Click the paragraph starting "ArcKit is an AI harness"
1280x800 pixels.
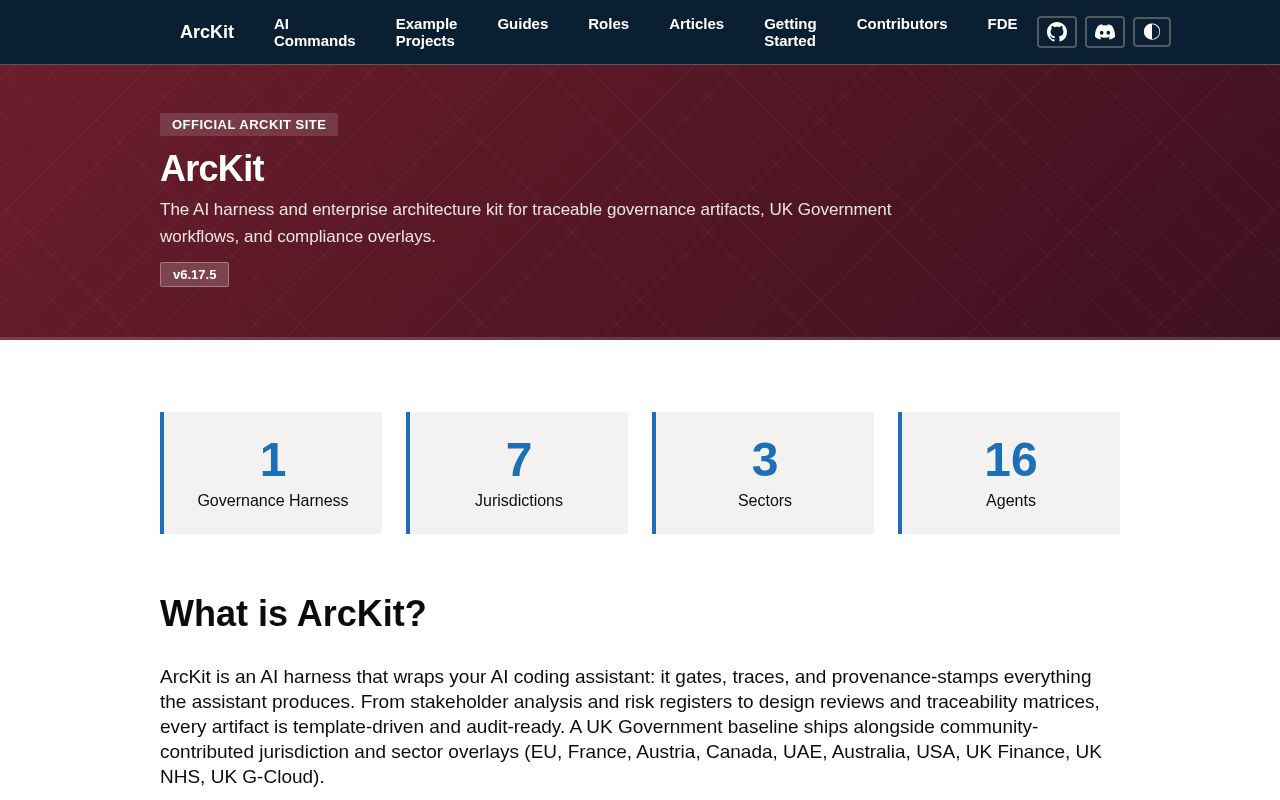pos(631,727)
